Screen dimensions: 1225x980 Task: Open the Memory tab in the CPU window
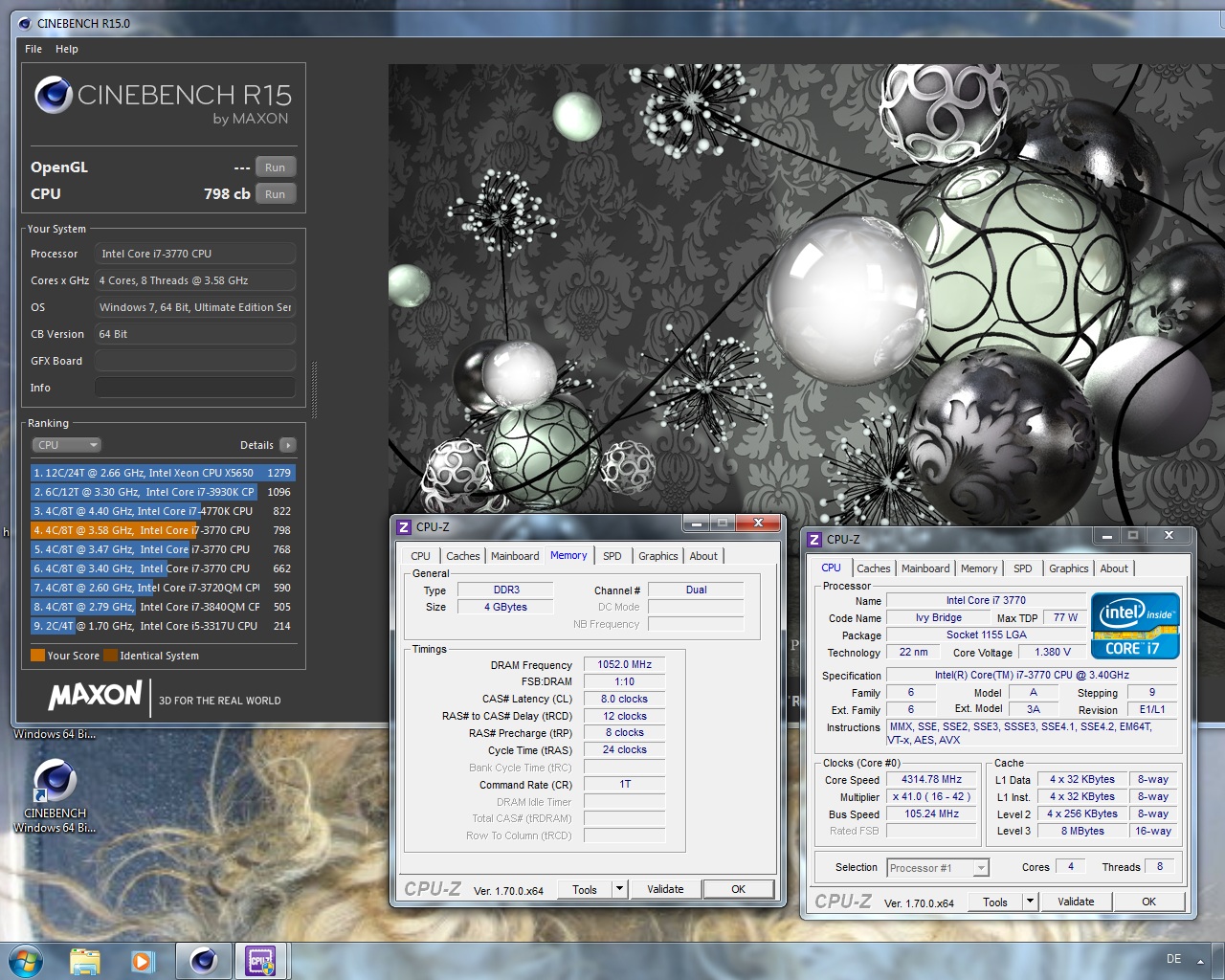(x=979, y=568)
